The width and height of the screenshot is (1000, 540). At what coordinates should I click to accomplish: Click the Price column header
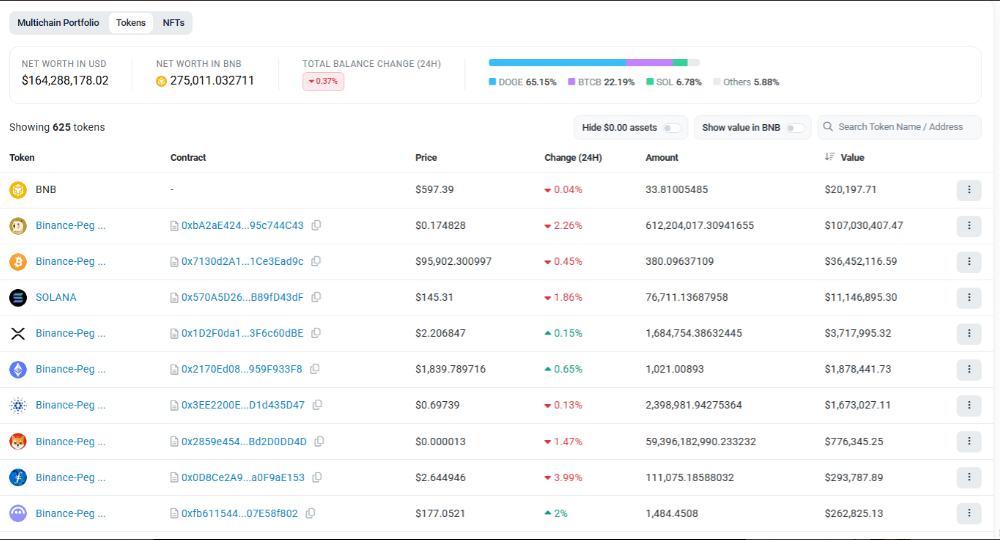[426, 157]
